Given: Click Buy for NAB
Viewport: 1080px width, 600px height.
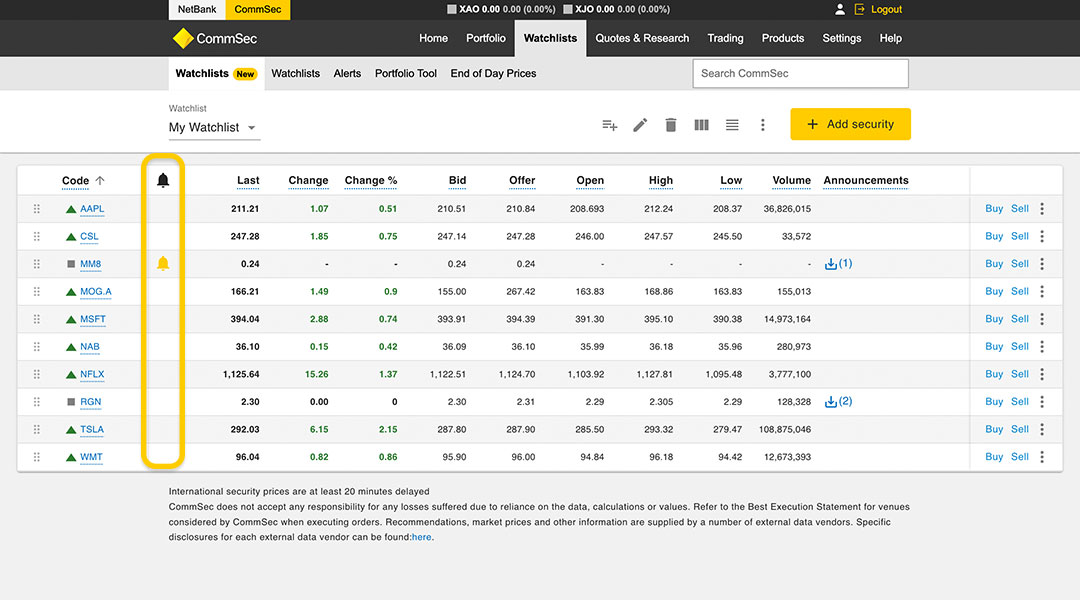Looking at the screenshot, I should [994, 346].
